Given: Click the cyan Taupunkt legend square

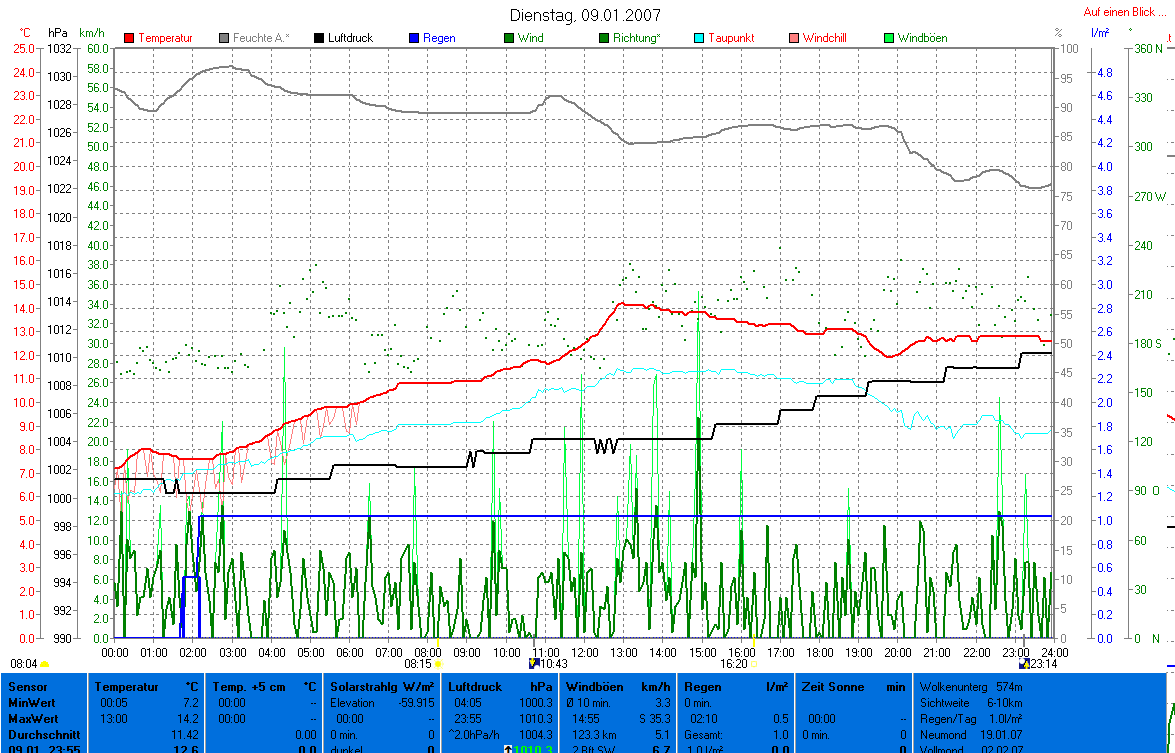Looking at the screenshot, I should pyautogui.click(x=699, y=38).
